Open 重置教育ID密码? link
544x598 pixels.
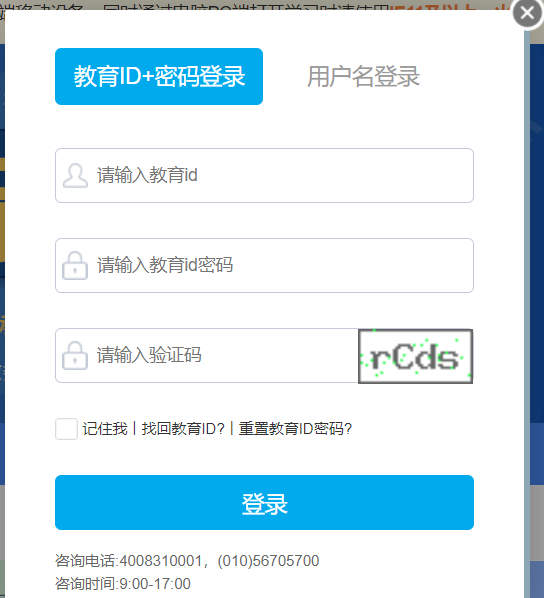[x=295, y=429]
